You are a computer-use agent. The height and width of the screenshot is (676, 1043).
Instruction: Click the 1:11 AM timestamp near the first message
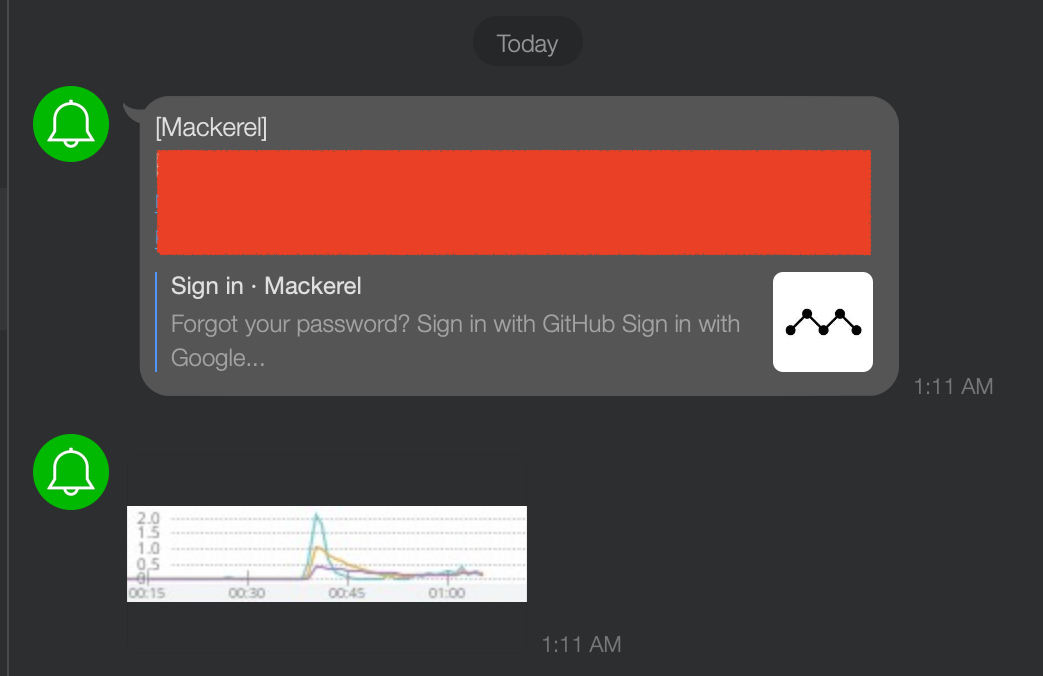pos(952,386)
